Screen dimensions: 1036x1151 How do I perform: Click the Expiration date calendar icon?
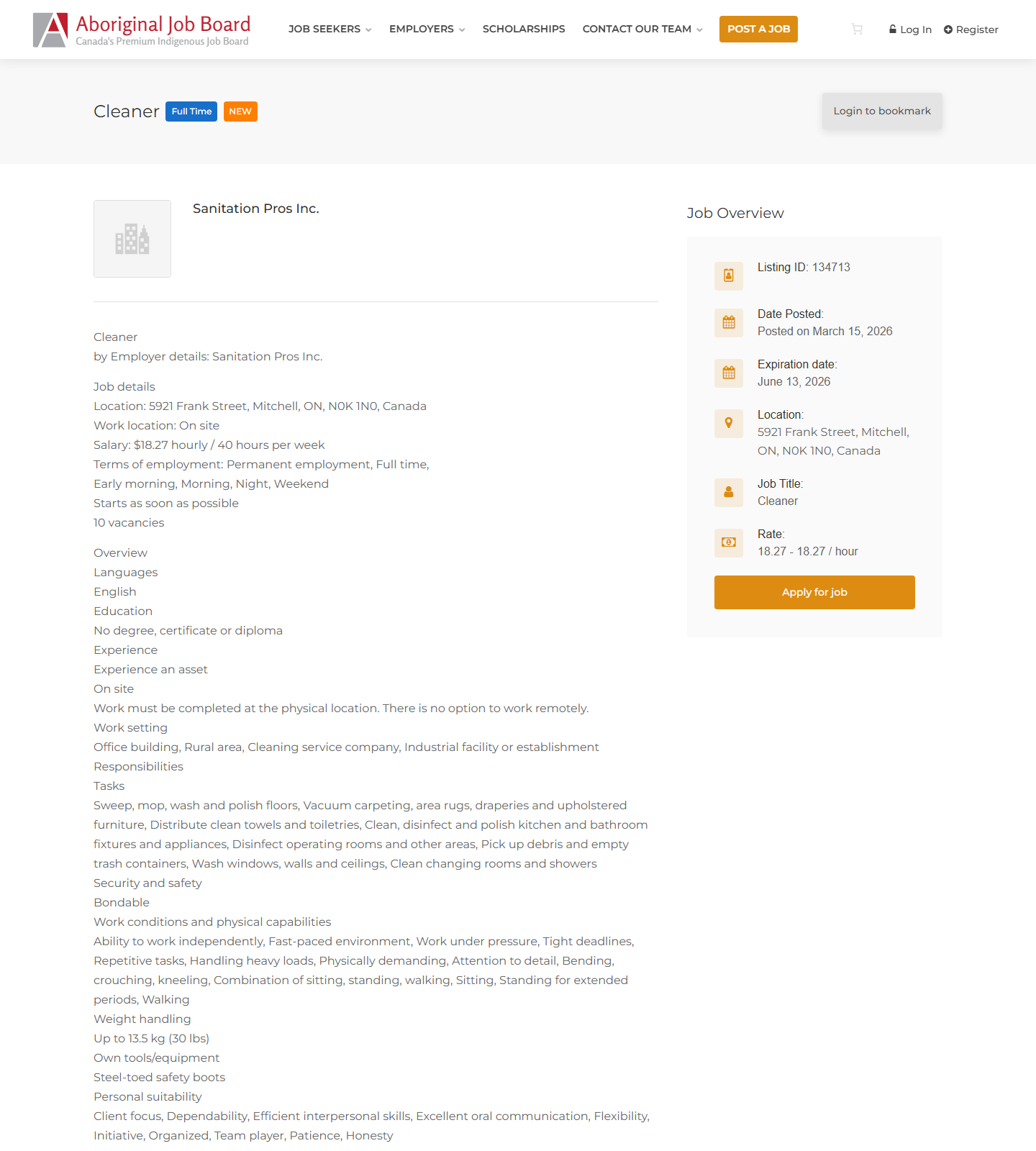tap(728, 373)
